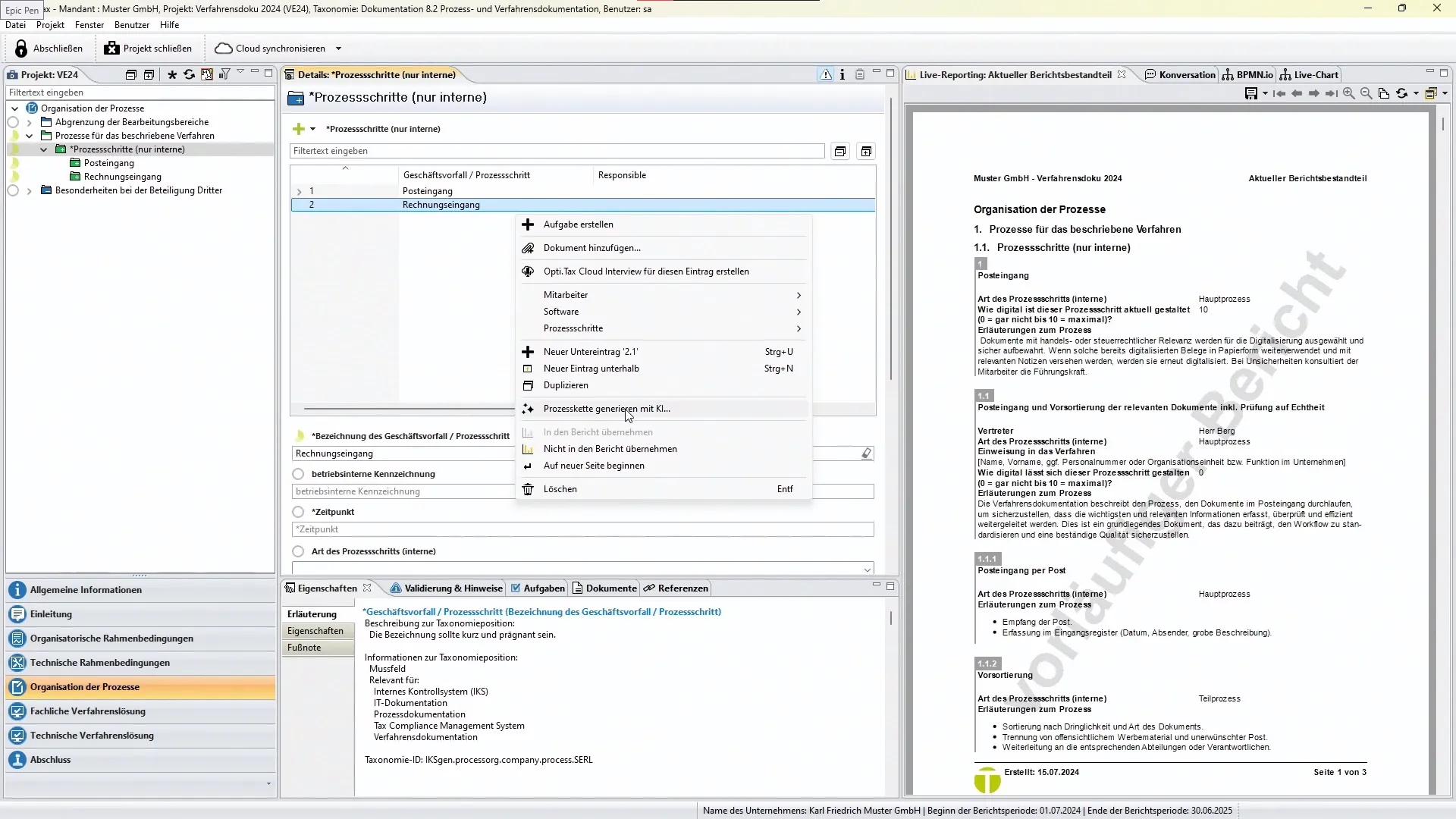Expand all rows in process steps table
Screen dimensions: 1456x819
(866, 152)
